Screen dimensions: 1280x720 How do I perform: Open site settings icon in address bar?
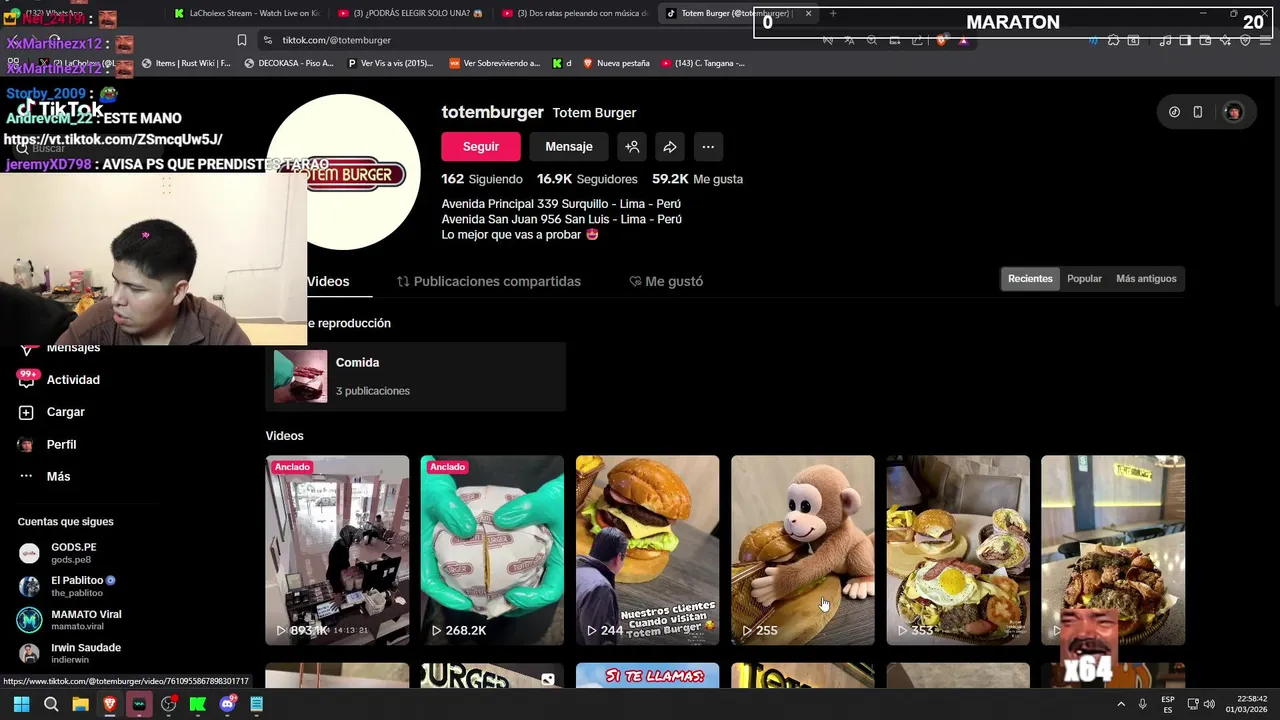267,40
